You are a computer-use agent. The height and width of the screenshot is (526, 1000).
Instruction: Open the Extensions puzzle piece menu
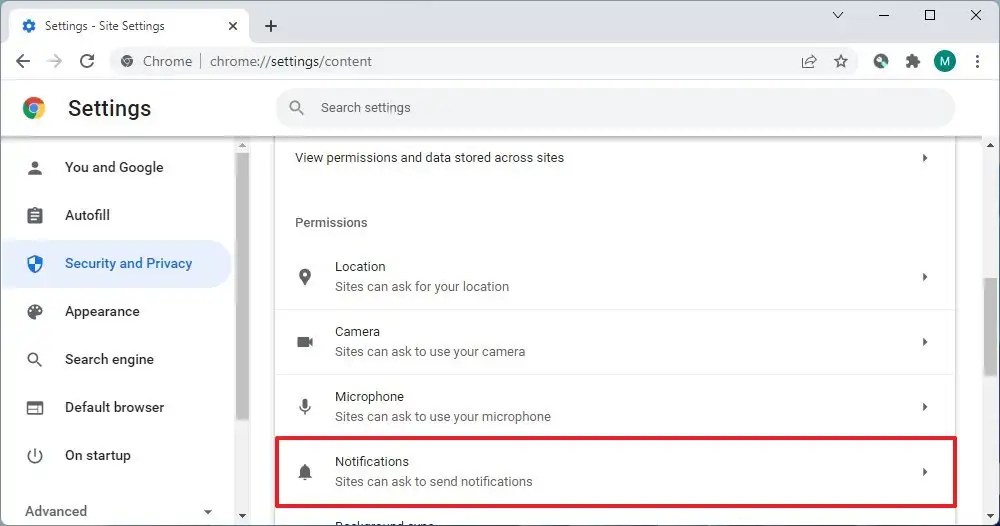913,61
